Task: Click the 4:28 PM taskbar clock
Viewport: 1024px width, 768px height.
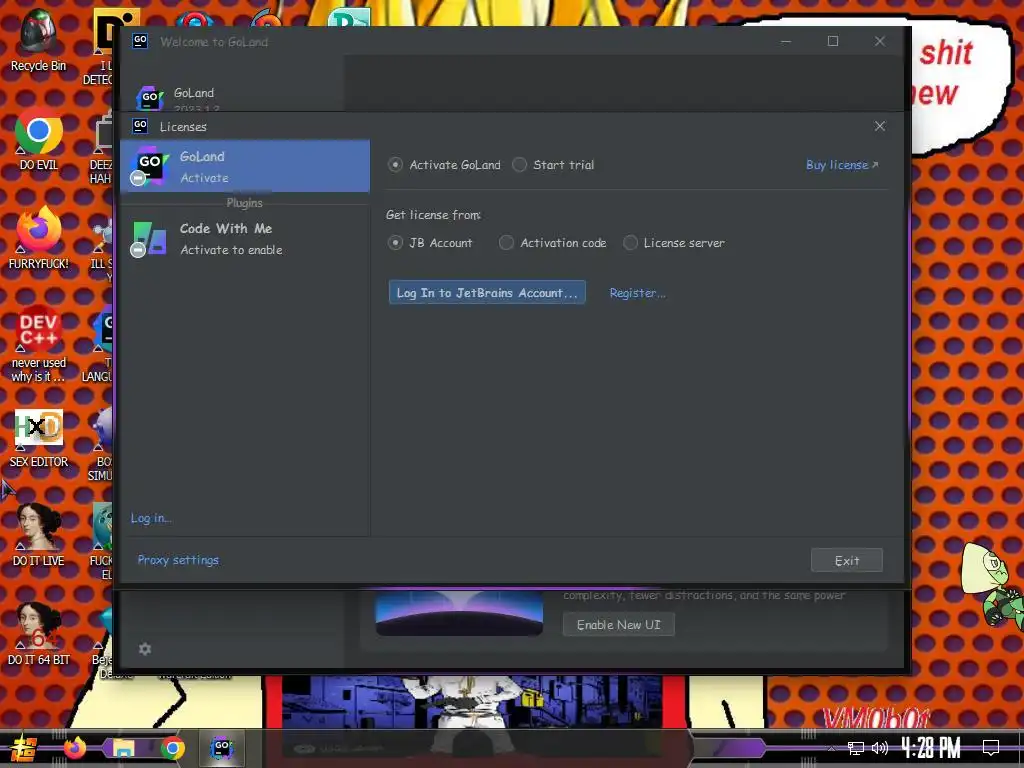Action: [931, 748]
